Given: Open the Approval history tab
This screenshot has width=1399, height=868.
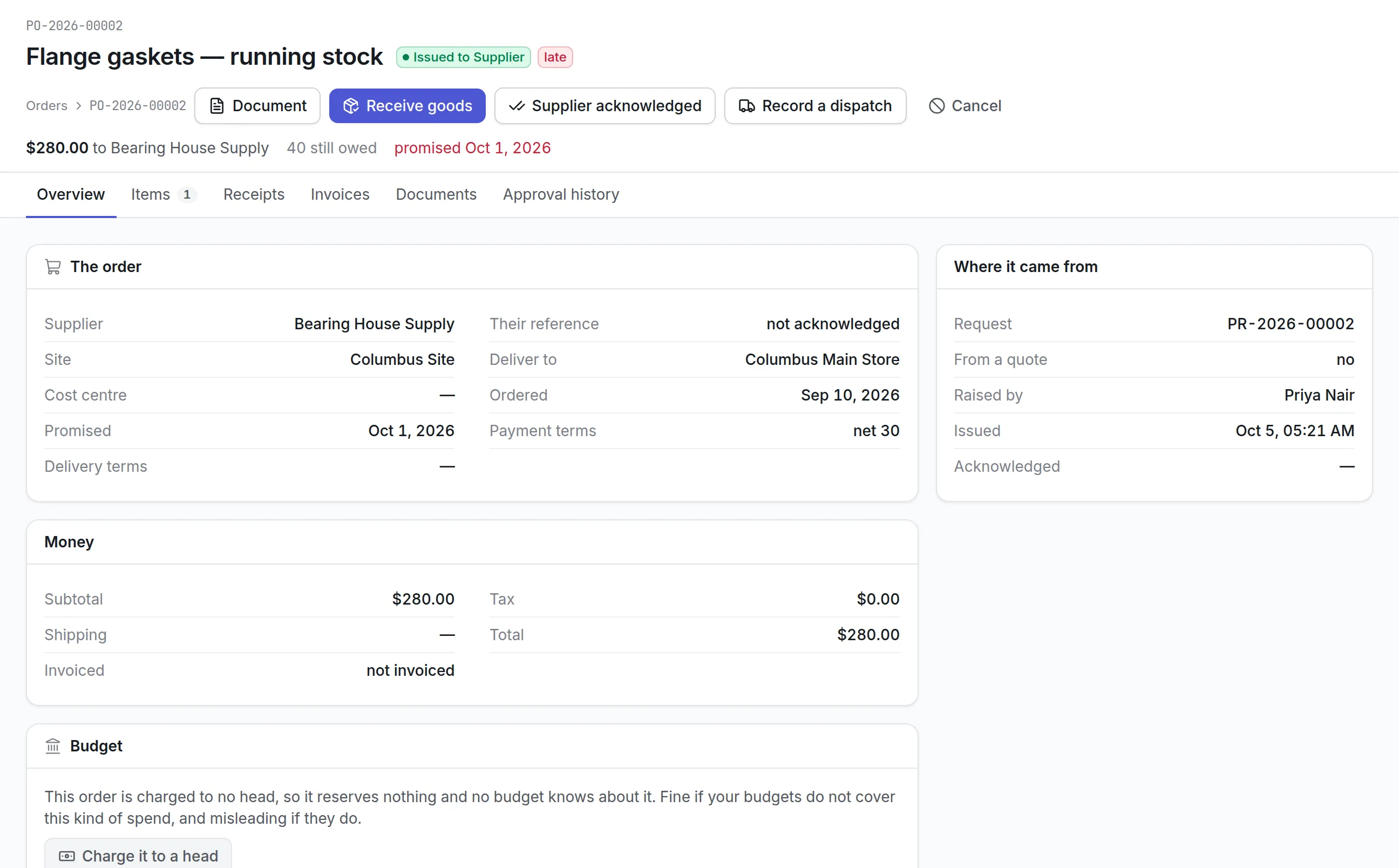Looking at the screenshot, I should pos(561,195).
